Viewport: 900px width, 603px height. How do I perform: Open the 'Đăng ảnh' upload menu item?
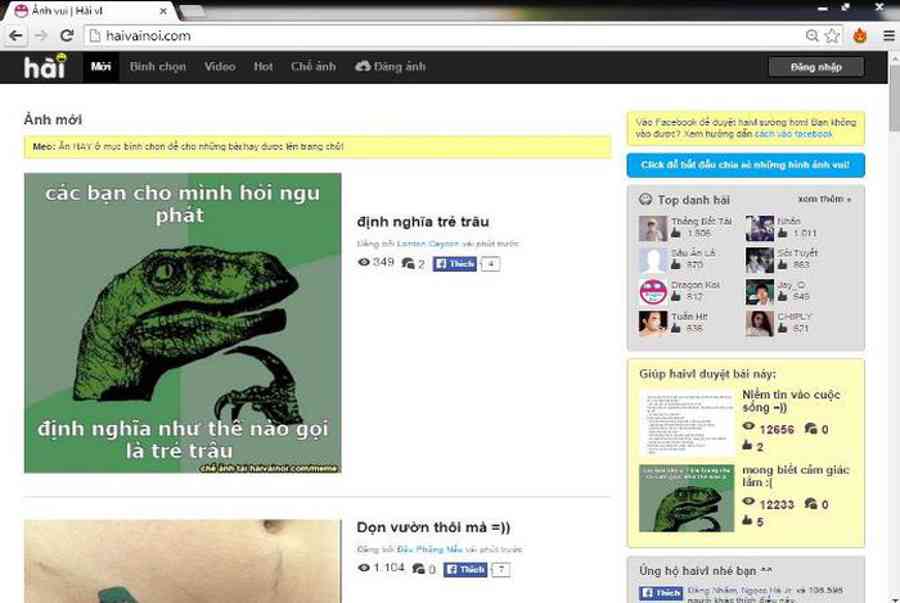tap(390, 67)
